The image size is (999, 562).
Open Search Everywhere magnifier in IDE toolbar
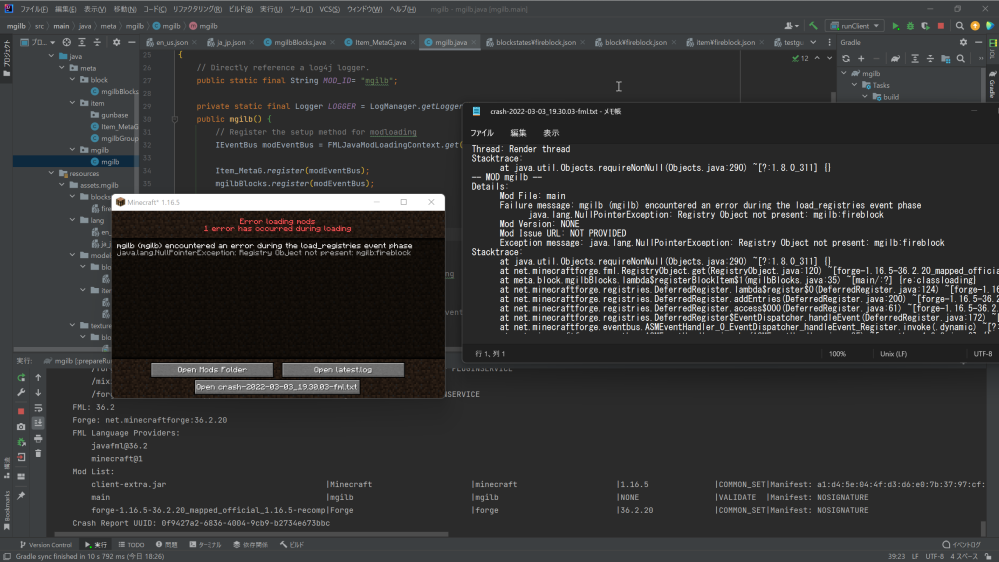point(959,26)
